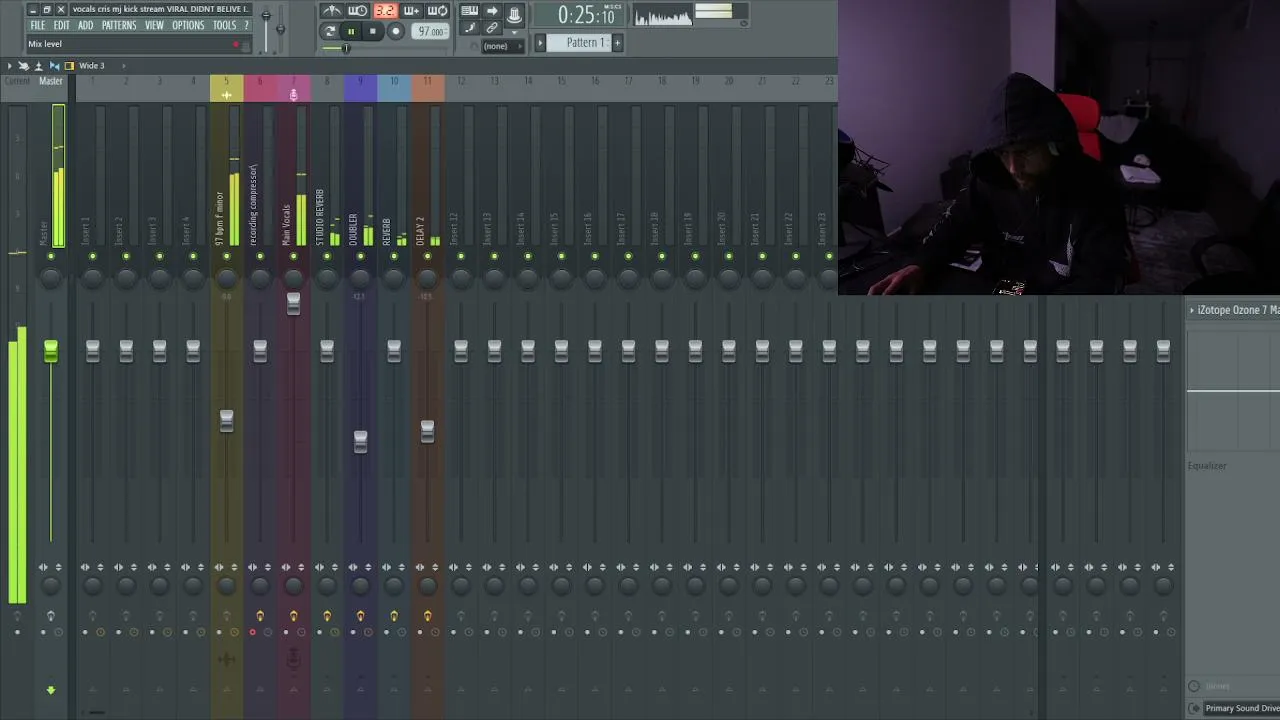This screenshot has width=1280, height=720.
Task: Open the PATTERNS menu
Action: point(119,25)
